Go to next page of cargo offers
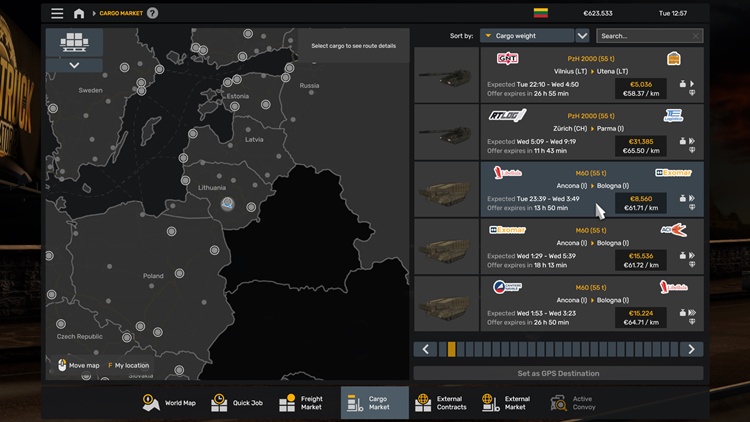This screenshot has height=422, width=750. [691, 349]
